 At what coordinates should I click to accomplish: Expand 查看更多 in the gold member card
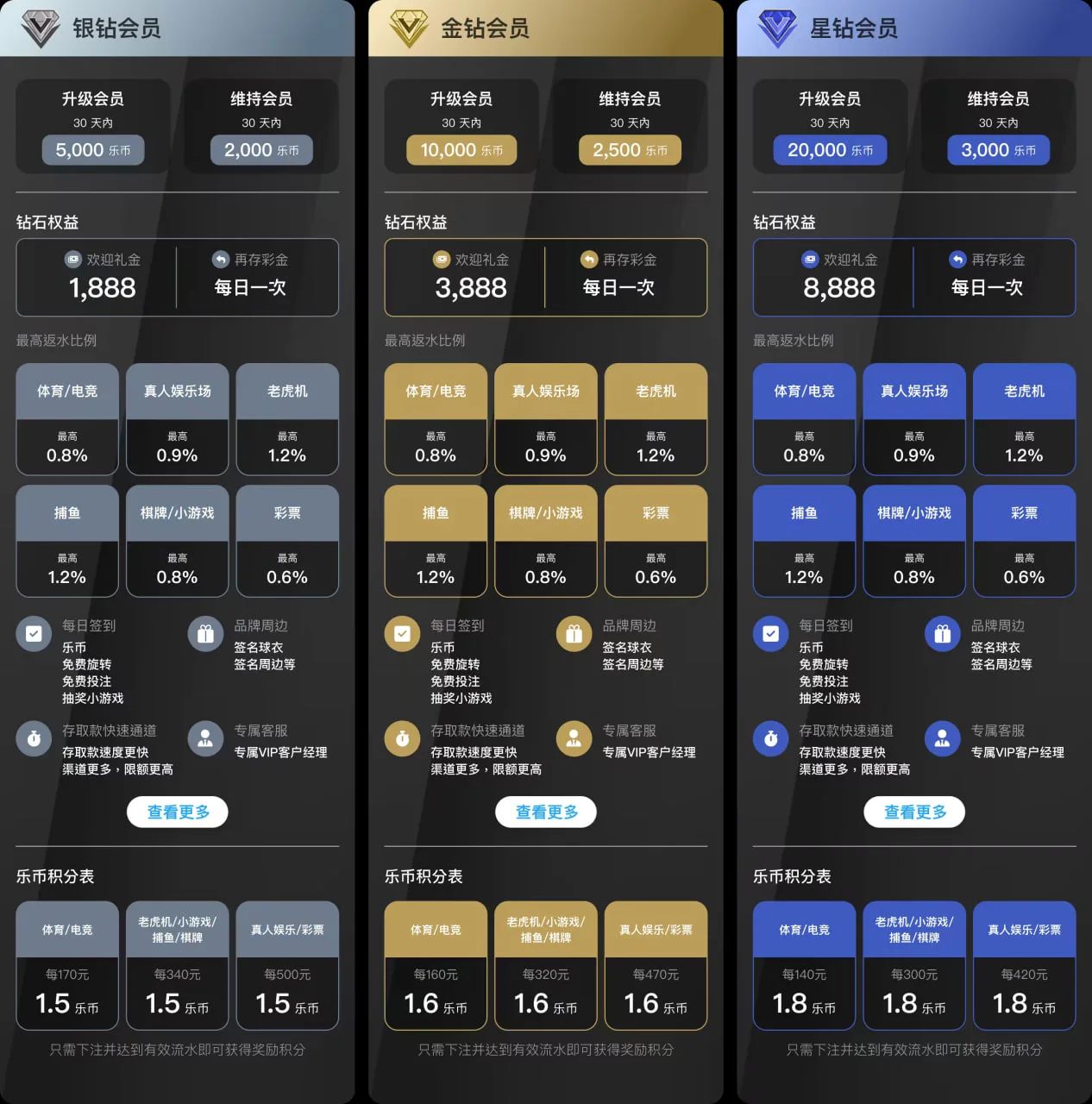pos(546,812)
